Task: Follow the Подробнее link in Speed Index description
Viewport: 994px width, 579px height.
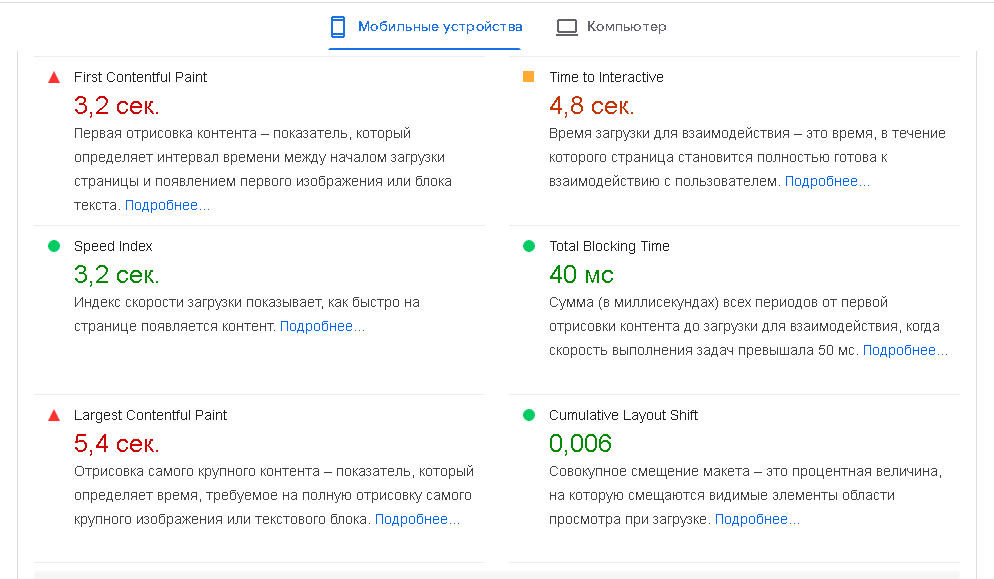Action: point(322,326)
